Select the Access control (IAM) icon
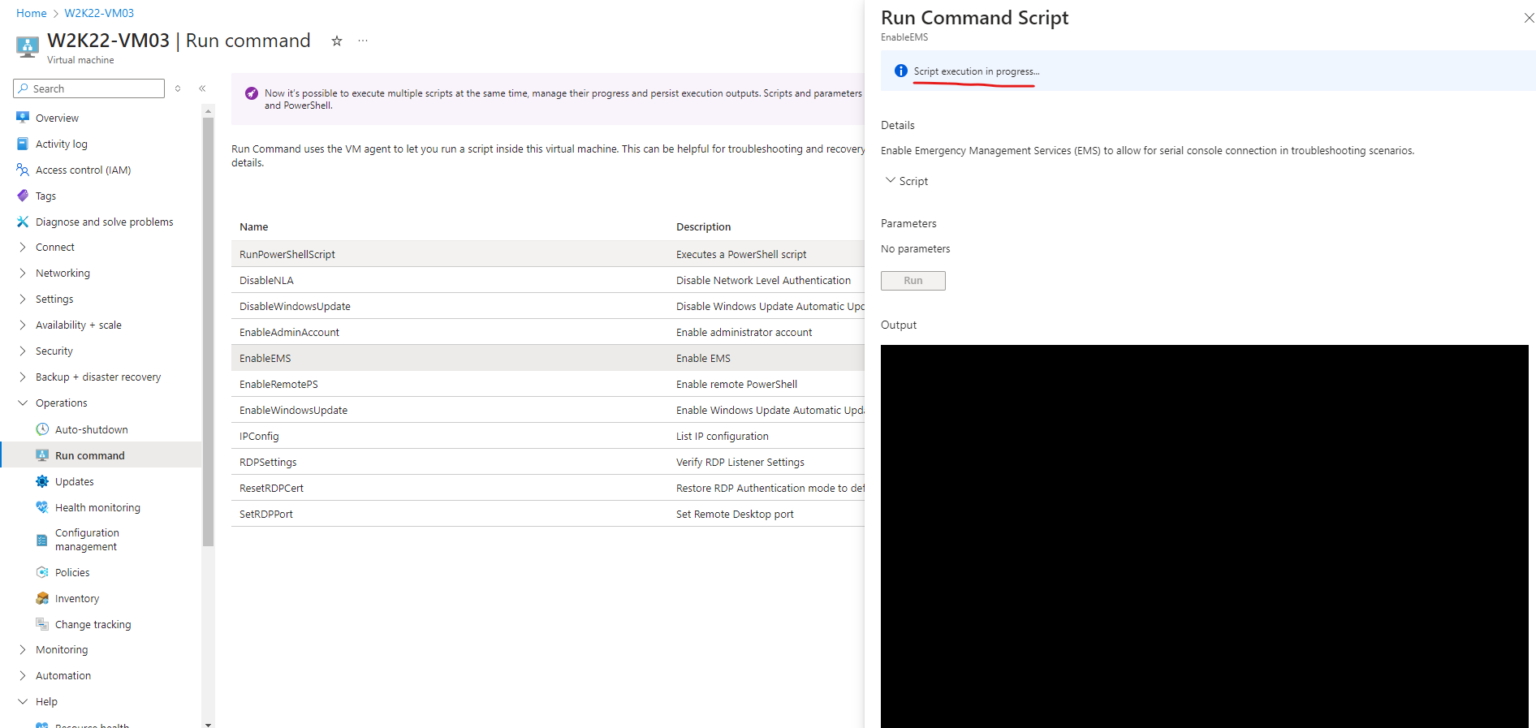Image resolution: width=1536 pixels, height=728 pixels. point(24,169)
